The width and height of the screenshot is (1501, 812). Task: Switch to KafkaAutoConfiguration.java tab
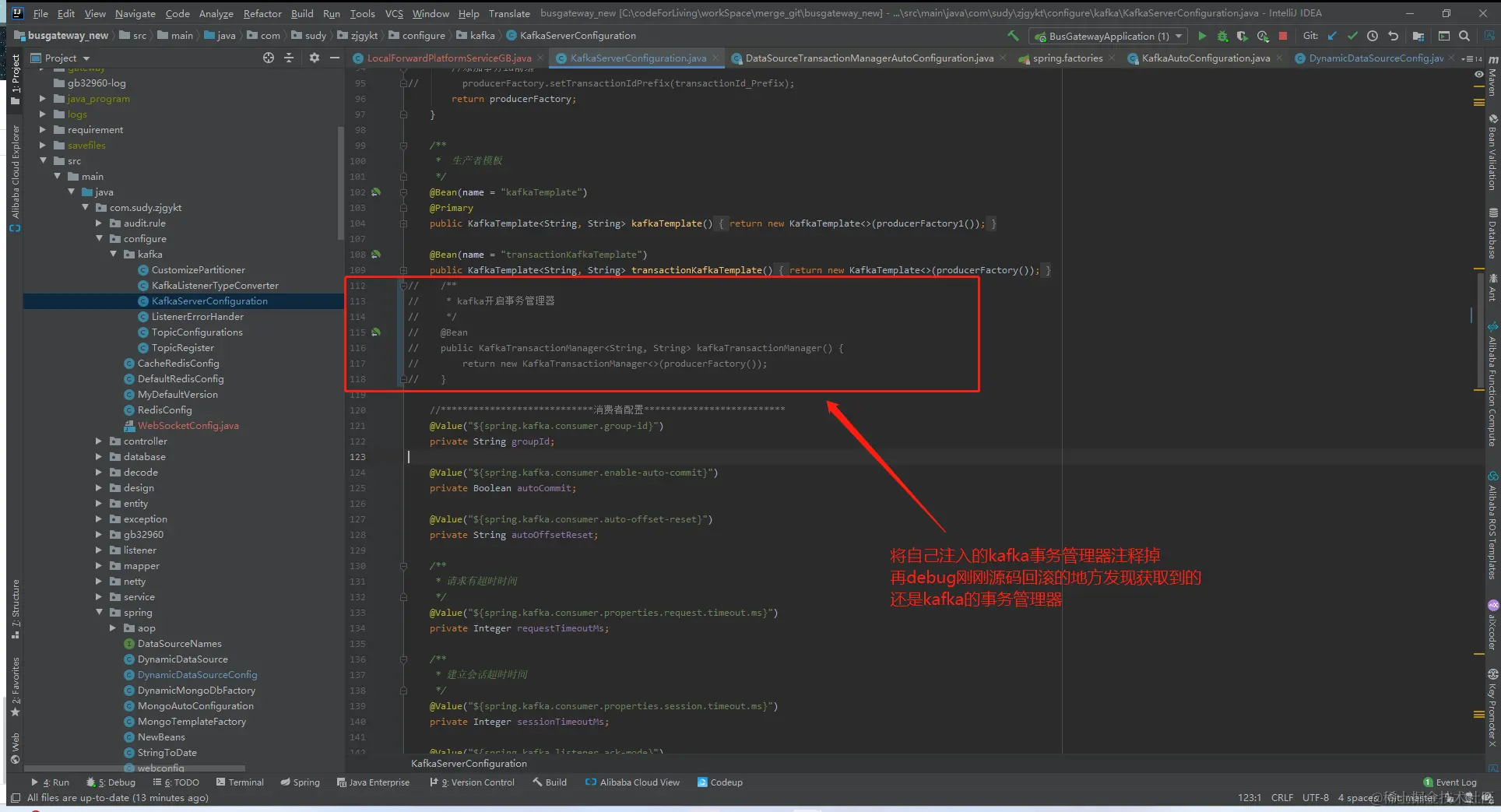click(x=1205, y=58)
